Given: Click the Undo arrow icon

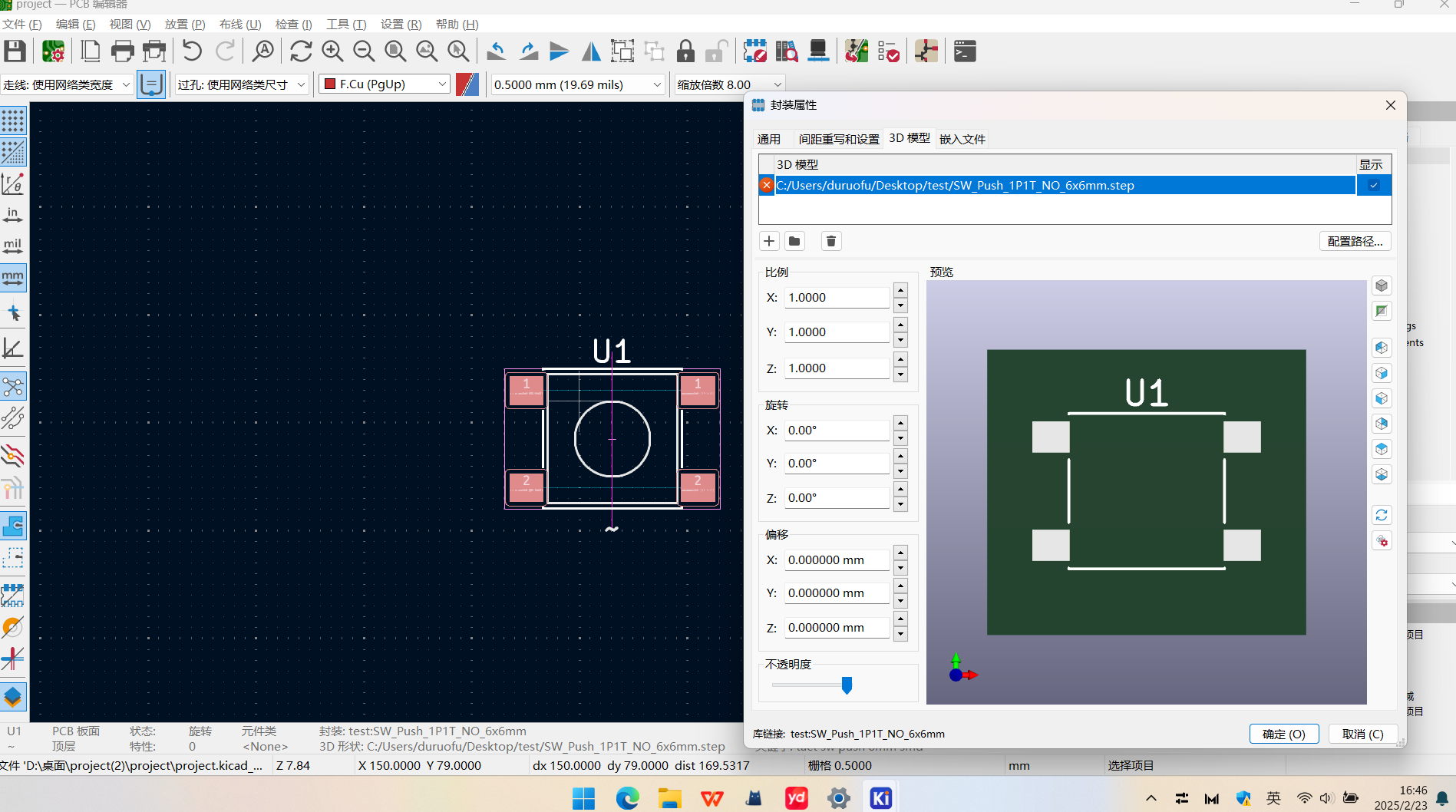Looking at the screenshot, I should pyautogui.click(x=192, y=51).
